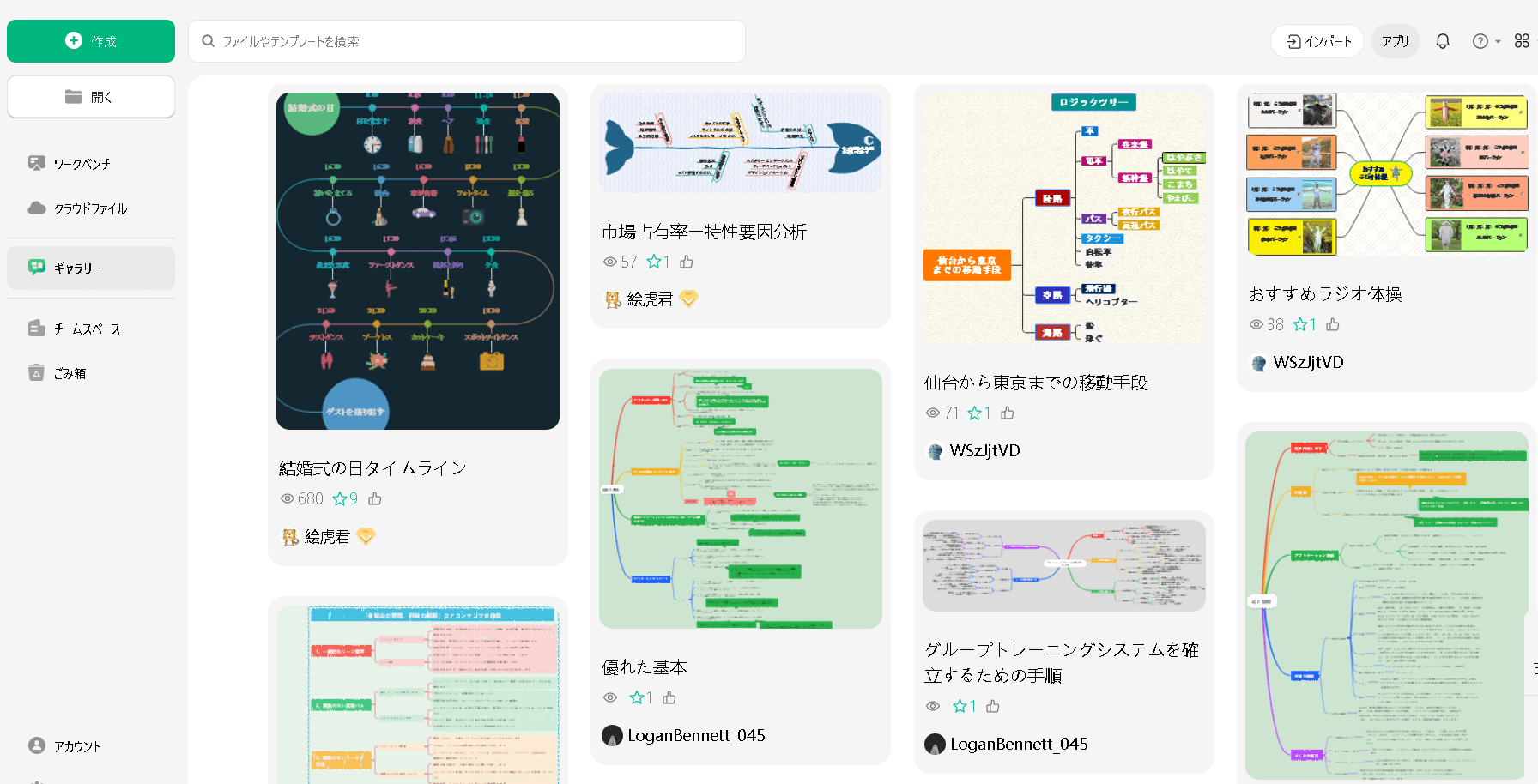Open the 市場占有率 fishbone diagram thumbnail
The image size is (1538, 784).
pos(741,143)
